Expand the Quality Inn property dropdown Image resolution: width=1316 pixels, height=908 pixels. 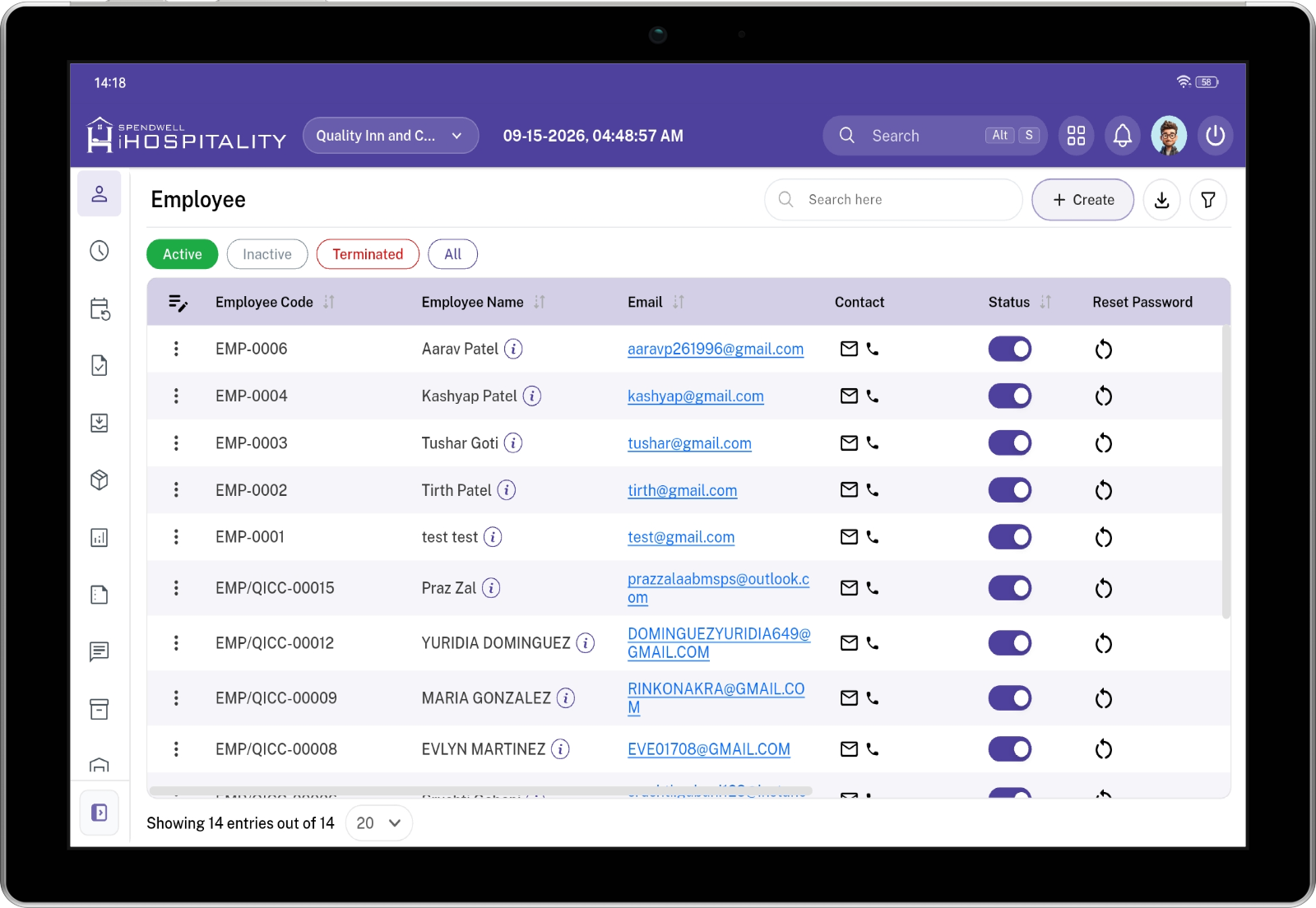[391, 136]
